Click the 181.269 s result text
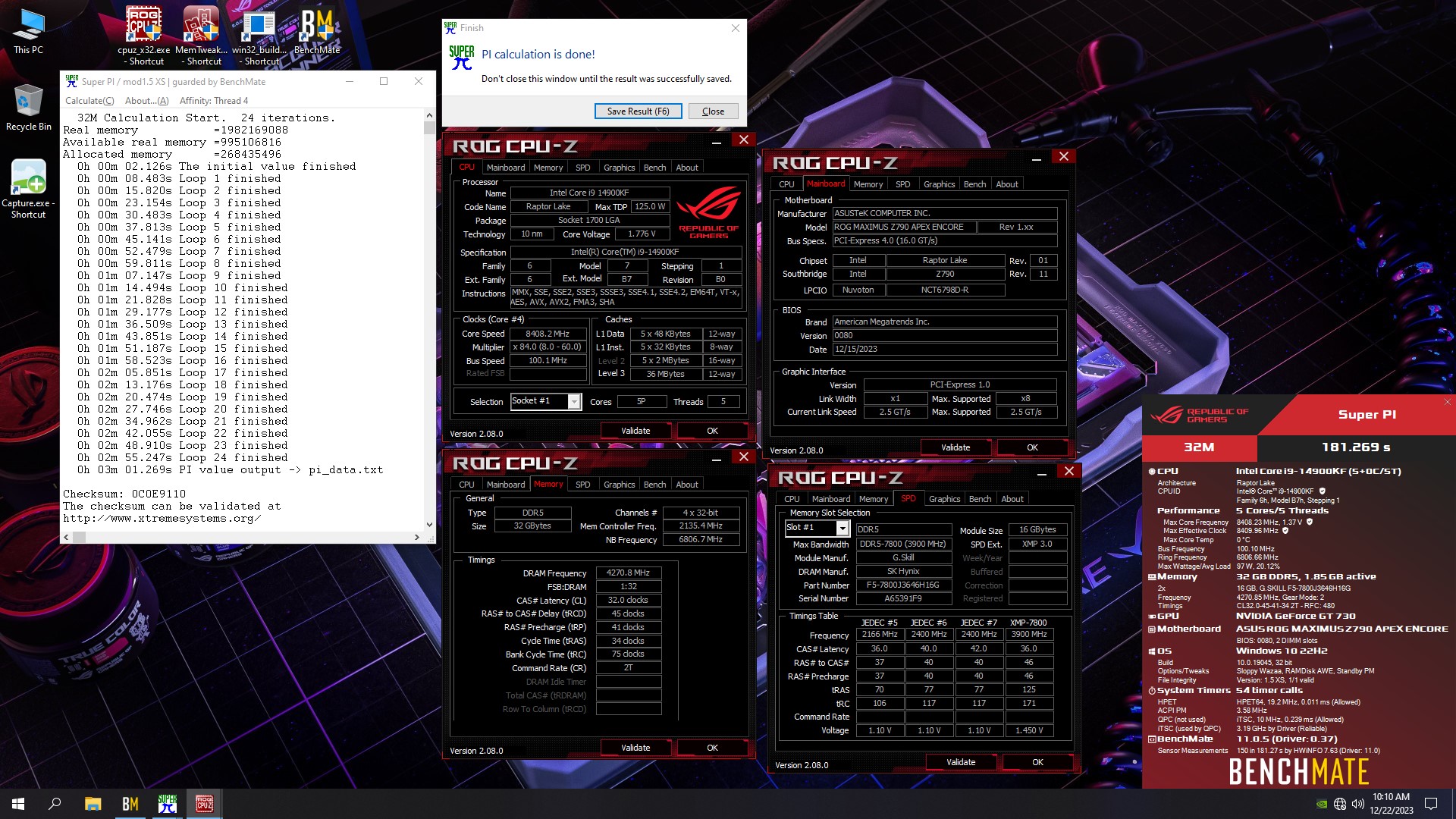Screen dimensions: 1456x819 (1356, 447)
